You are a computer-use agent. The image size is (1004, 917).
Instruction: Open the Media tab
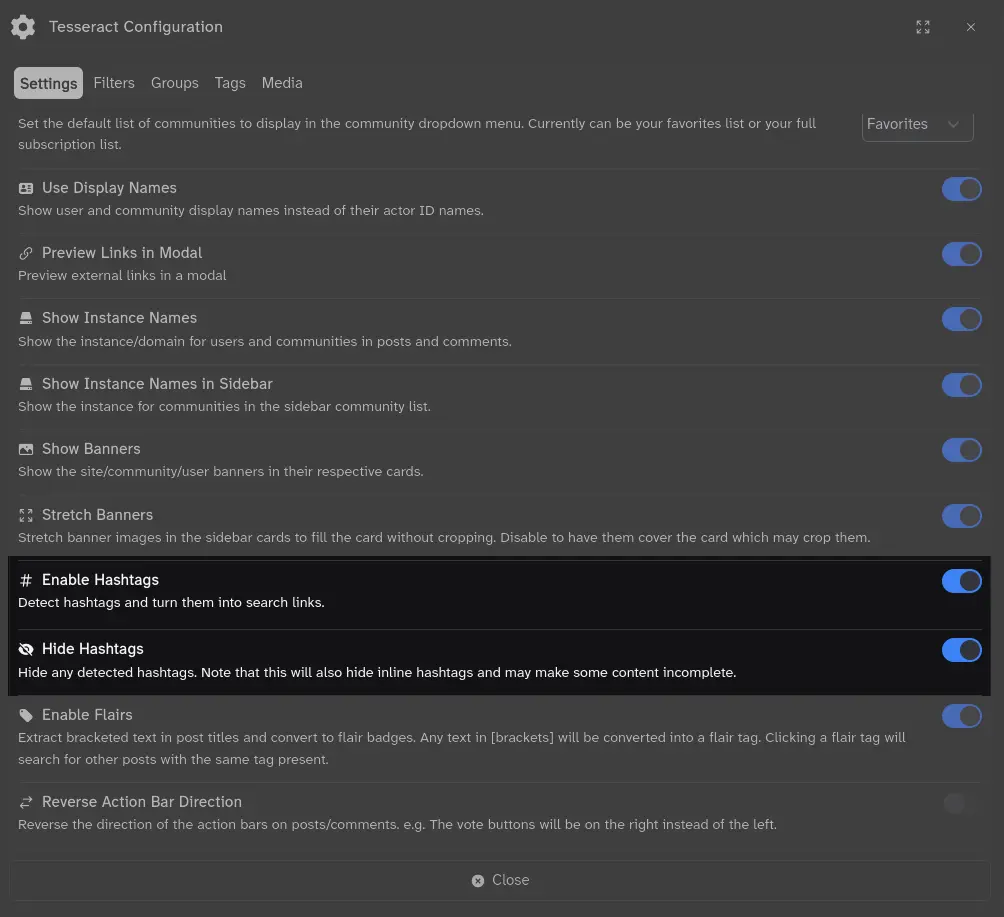coord(282,83)
